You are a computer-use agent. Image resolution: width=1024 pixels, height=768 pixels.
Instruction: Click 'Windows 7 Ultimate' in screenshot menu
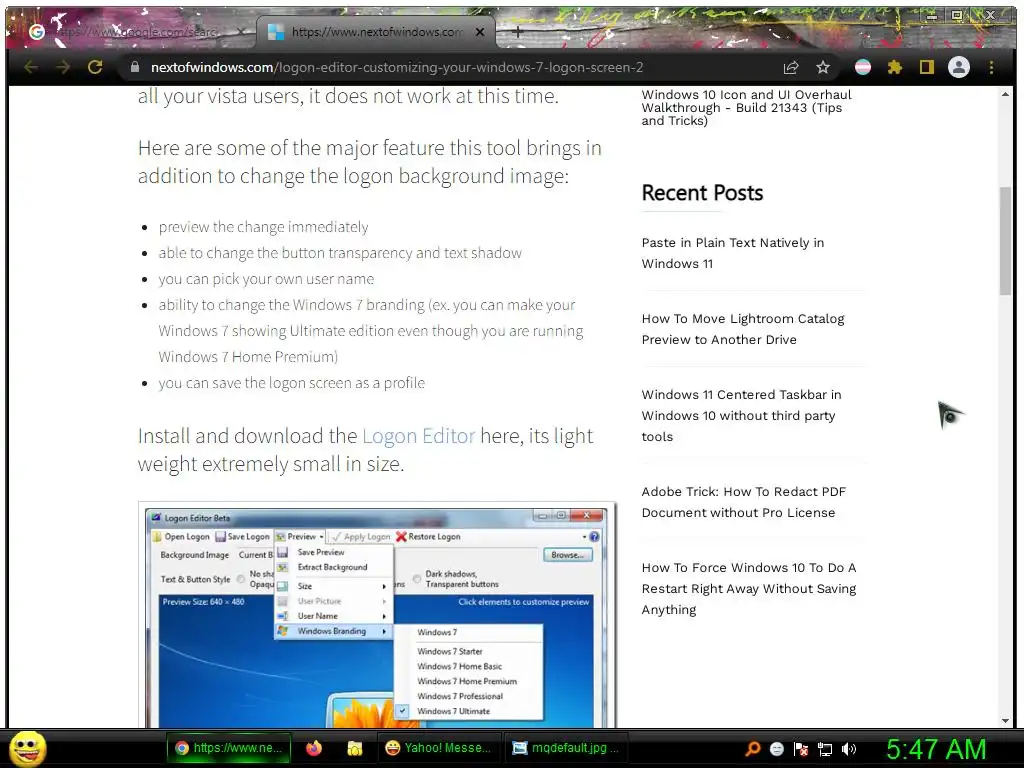453,711
